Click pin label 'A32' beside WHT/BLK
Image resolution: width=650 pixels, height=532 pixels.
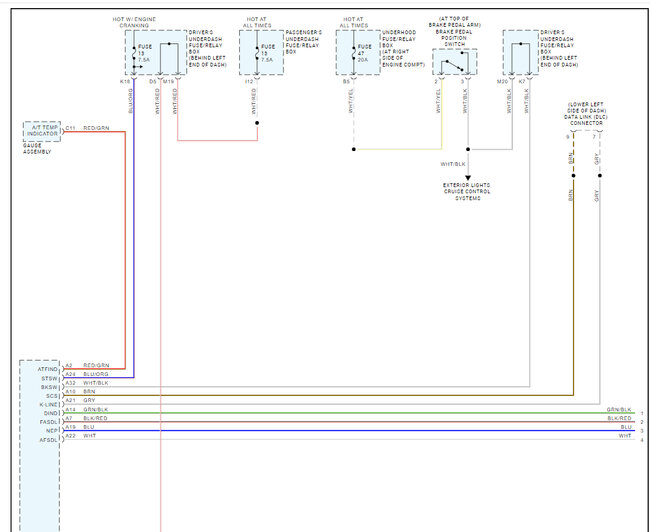coord(70,383)
